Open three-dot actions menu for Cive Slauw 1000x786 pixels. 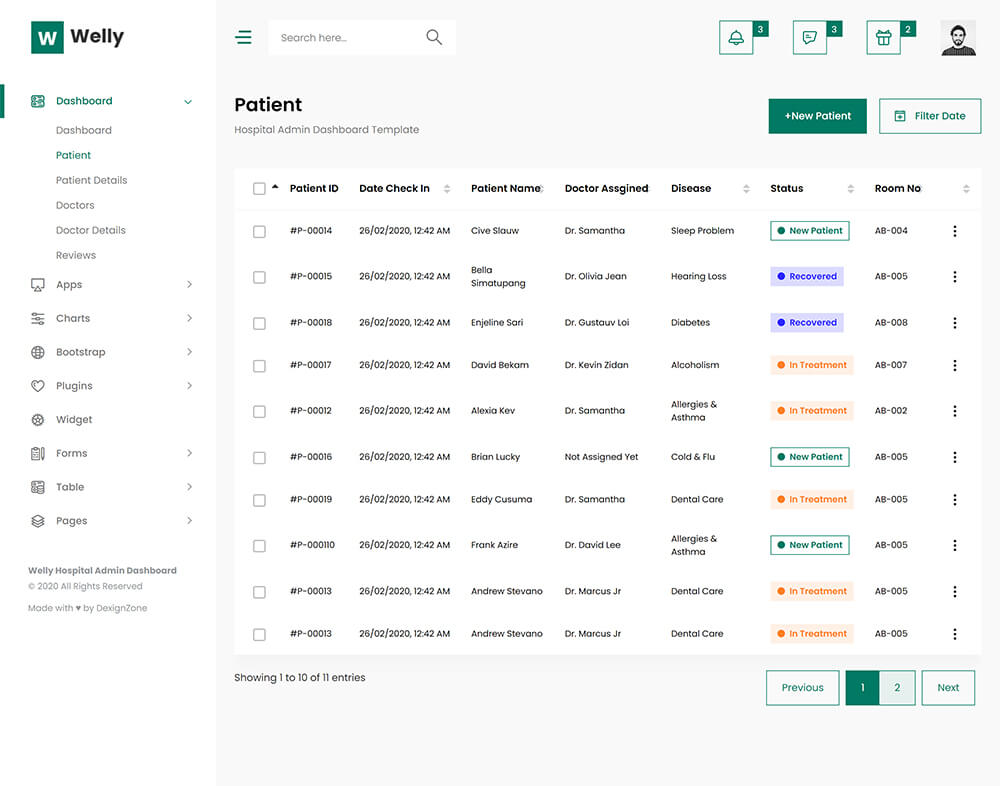coord(954,231)
